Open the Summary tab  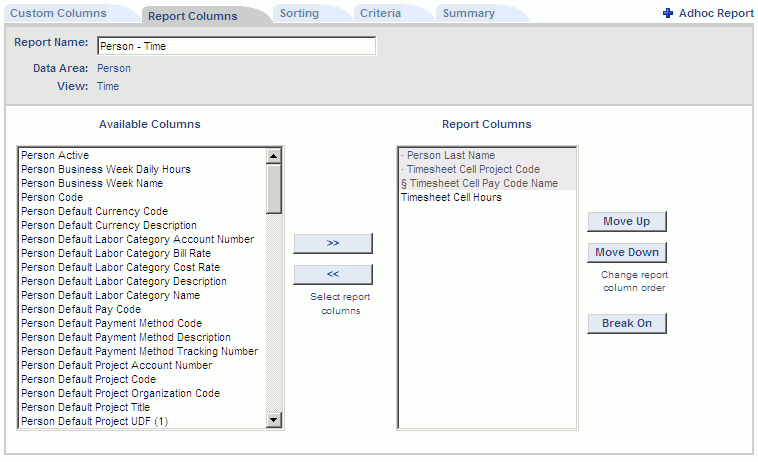click(x=469, y=13)
